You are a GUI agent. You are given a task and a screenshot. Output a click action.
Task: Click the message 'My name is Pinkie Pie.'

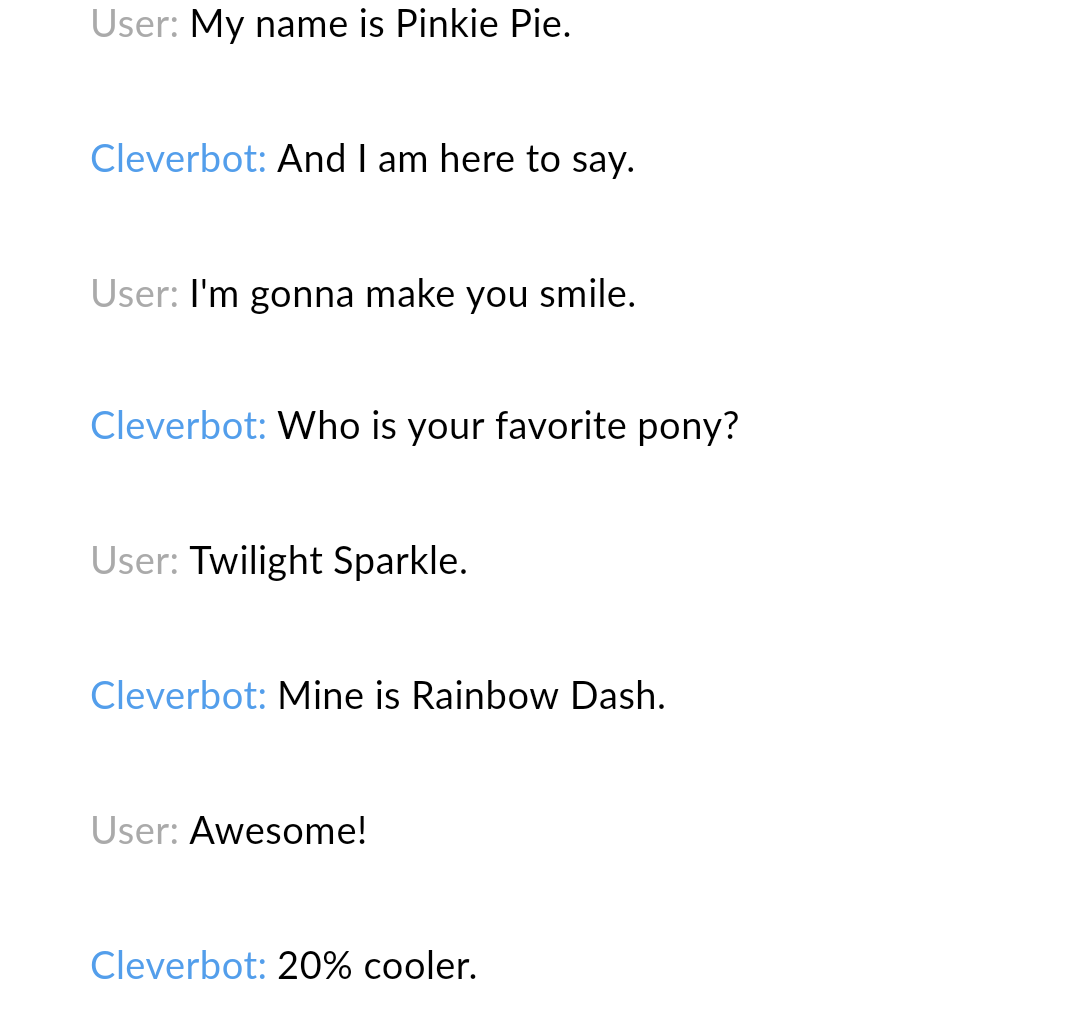[x=380, y=25]
